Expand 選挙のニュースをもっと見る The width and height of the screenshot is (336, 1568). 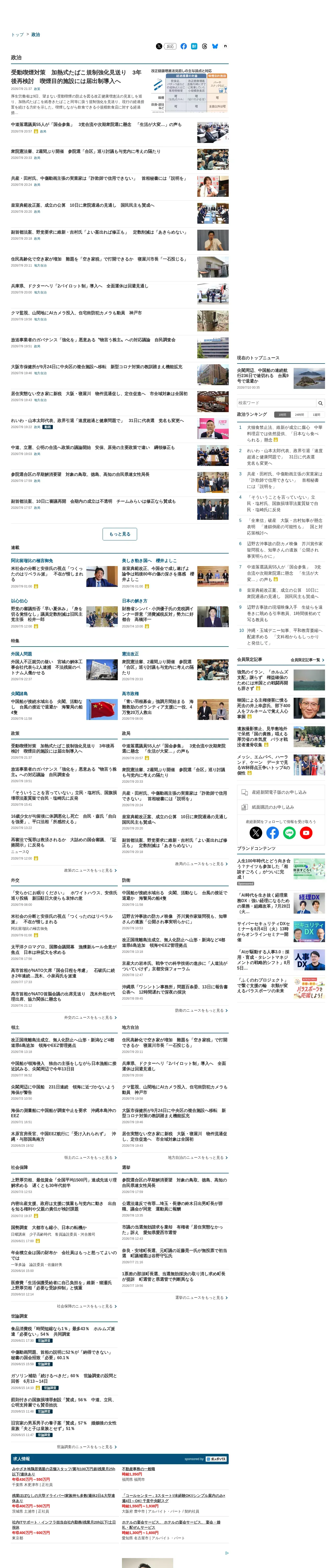(201, 1298)
